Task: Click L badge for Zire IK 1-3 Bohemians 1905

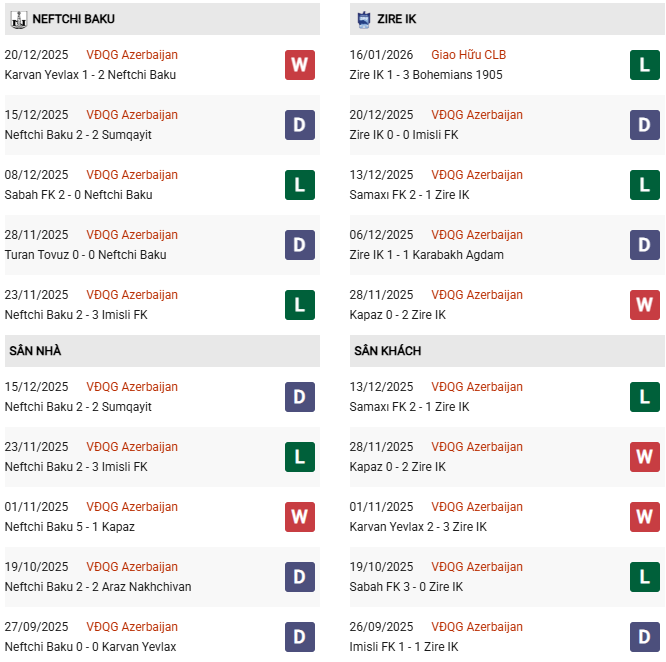Action: (x=645, y=65)
